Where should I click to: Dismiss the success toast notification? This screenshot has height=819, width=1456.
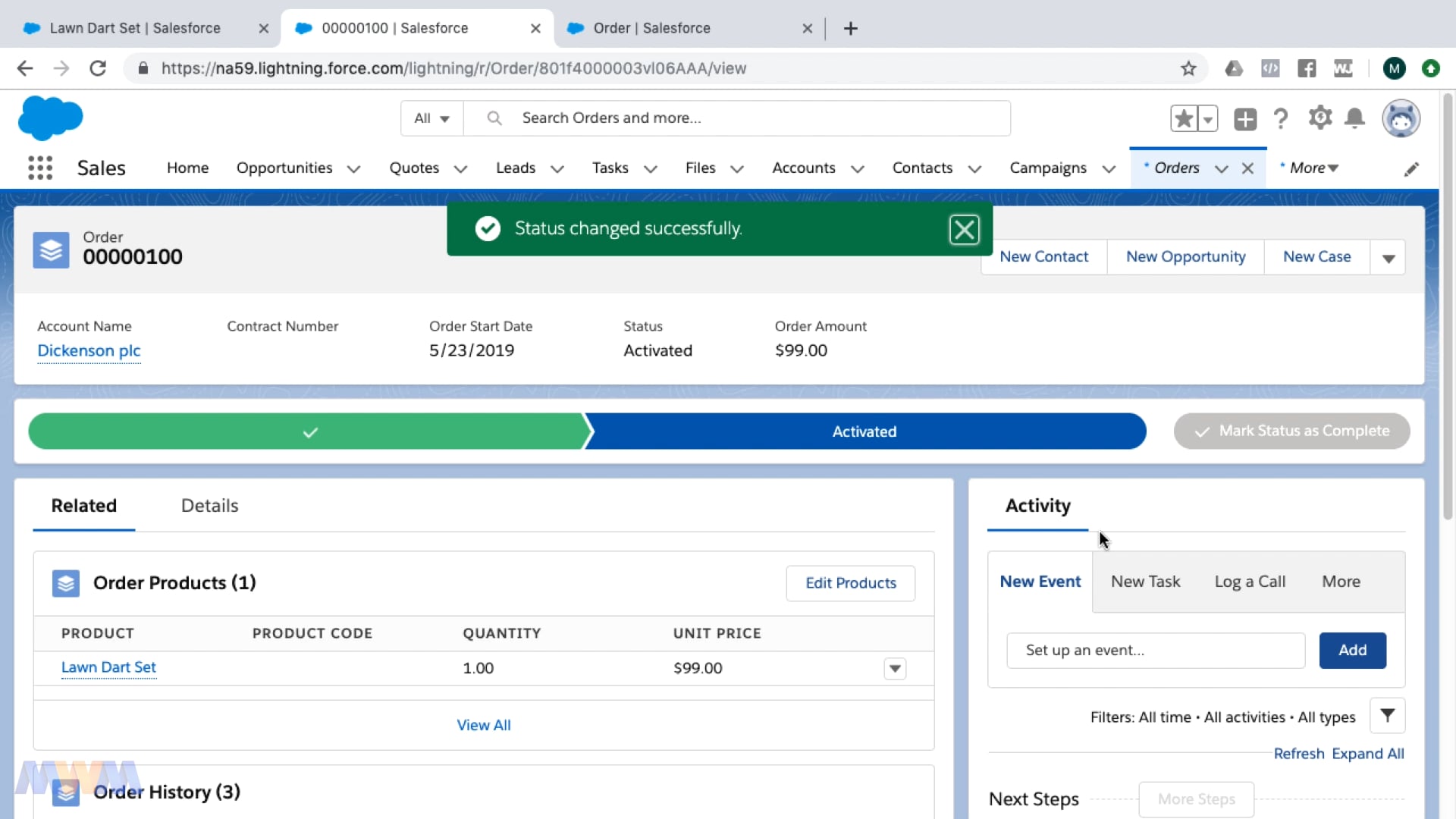point(964,229)
